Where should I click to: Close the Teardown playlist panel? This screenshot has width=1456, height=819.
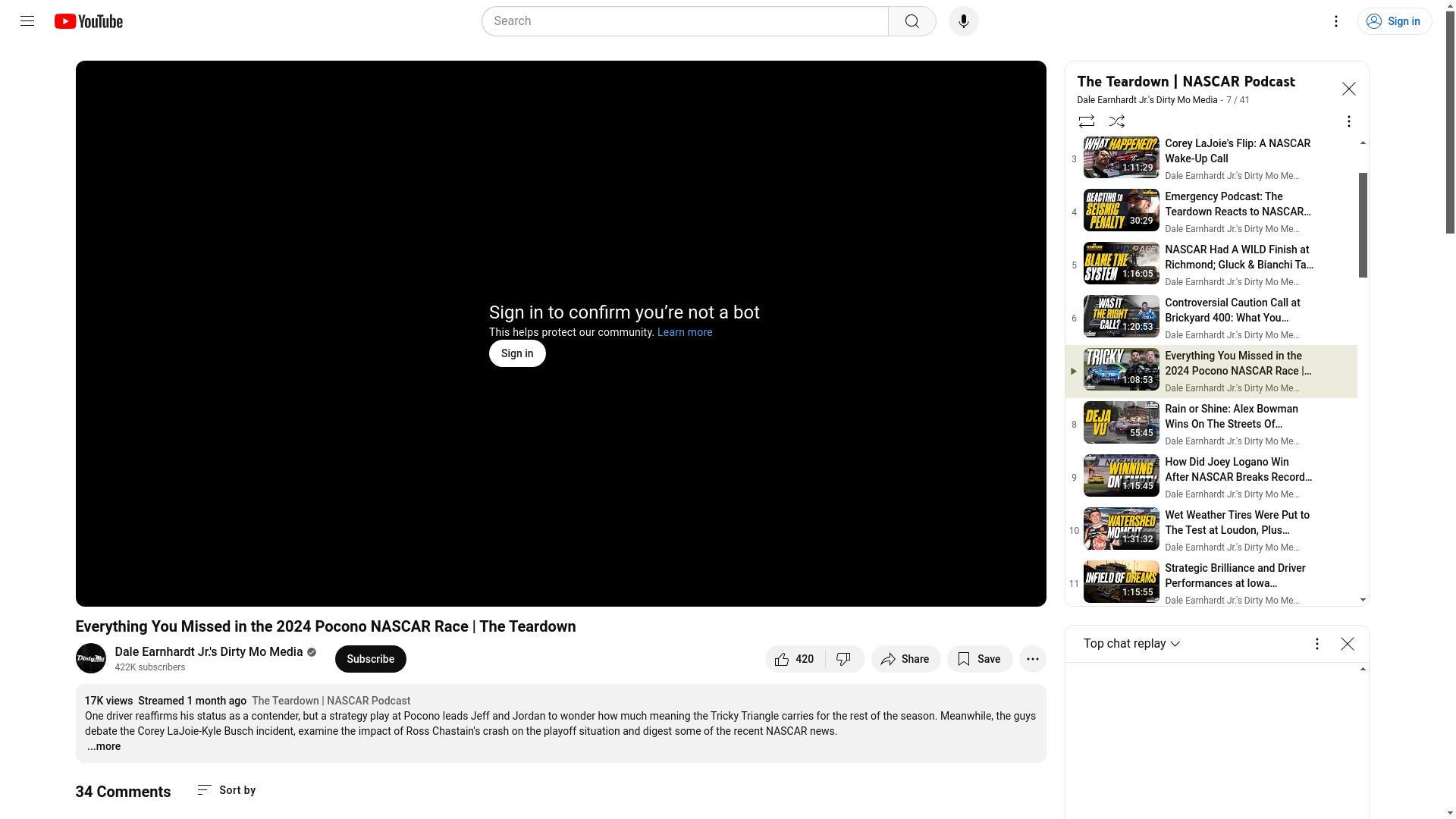click(x=1349, y=89)
